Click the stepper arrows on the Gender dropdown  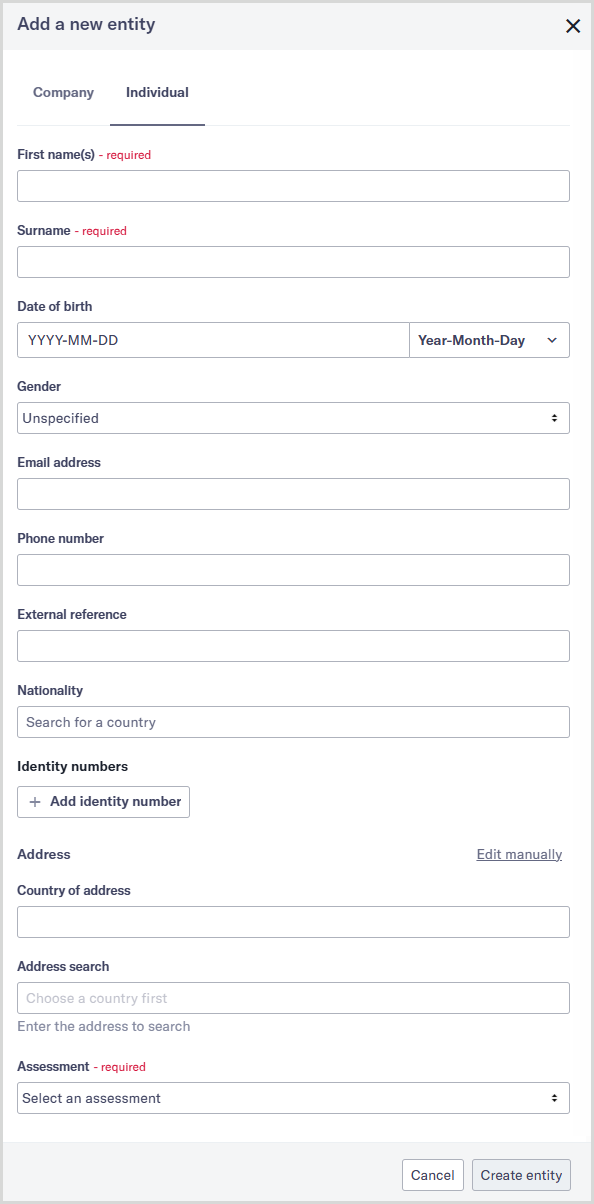pyautogui.click(x=554, y=418)
